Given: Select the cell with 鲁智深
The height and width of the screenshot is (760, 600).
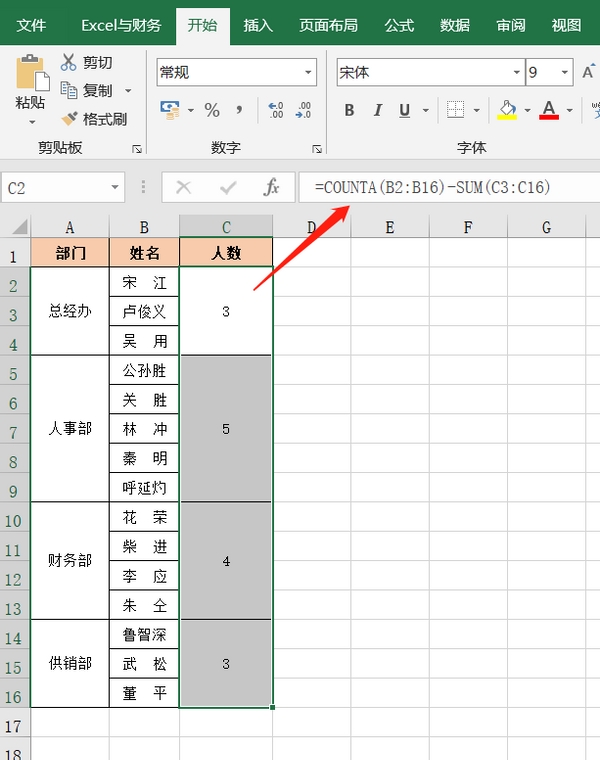Looking at the screenshot, I should click(x=144, y=634).
